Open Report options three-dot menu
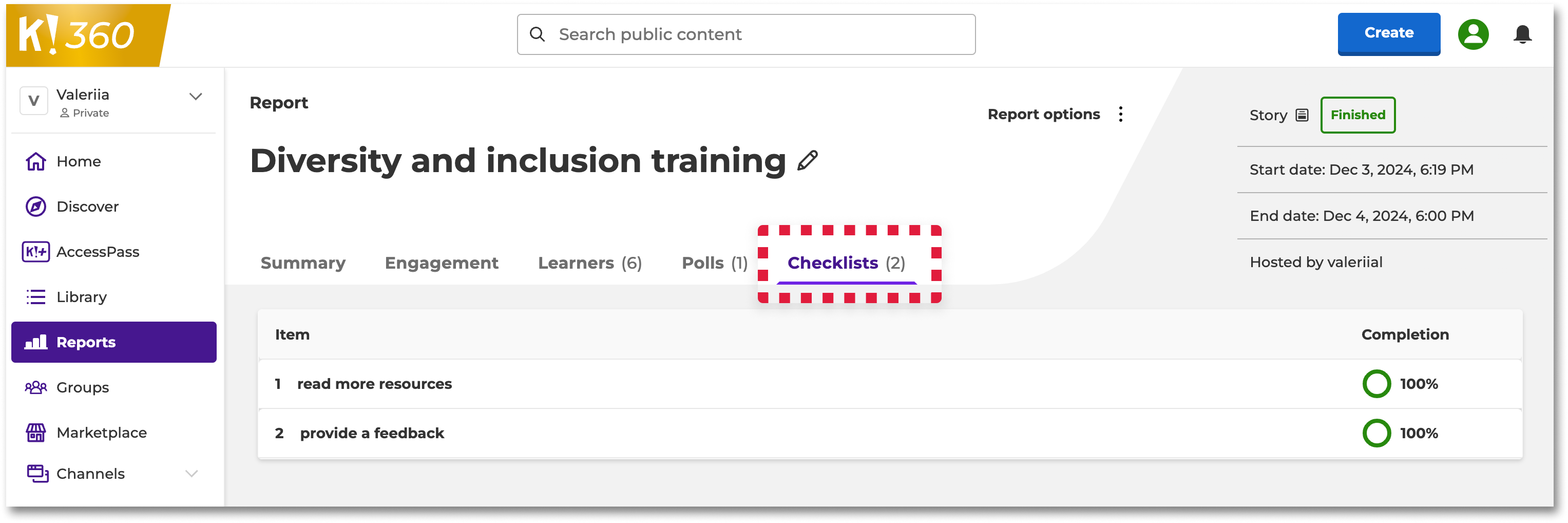 tap(1120, 115)
